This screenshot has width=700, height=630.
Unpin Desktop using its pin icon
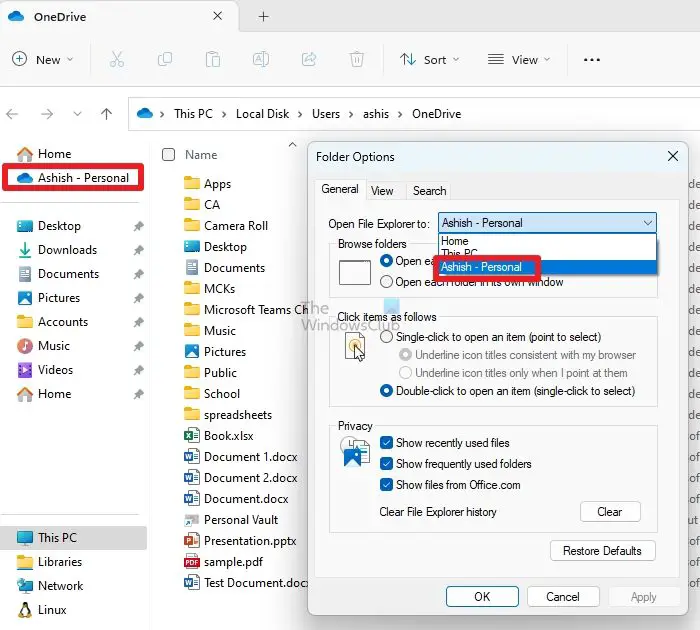(x=138, y=226)
